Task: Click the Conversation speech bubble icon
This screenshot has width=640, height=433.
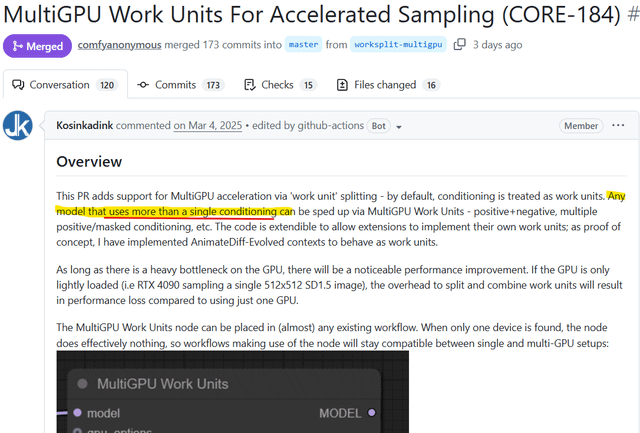Action: 18,85
